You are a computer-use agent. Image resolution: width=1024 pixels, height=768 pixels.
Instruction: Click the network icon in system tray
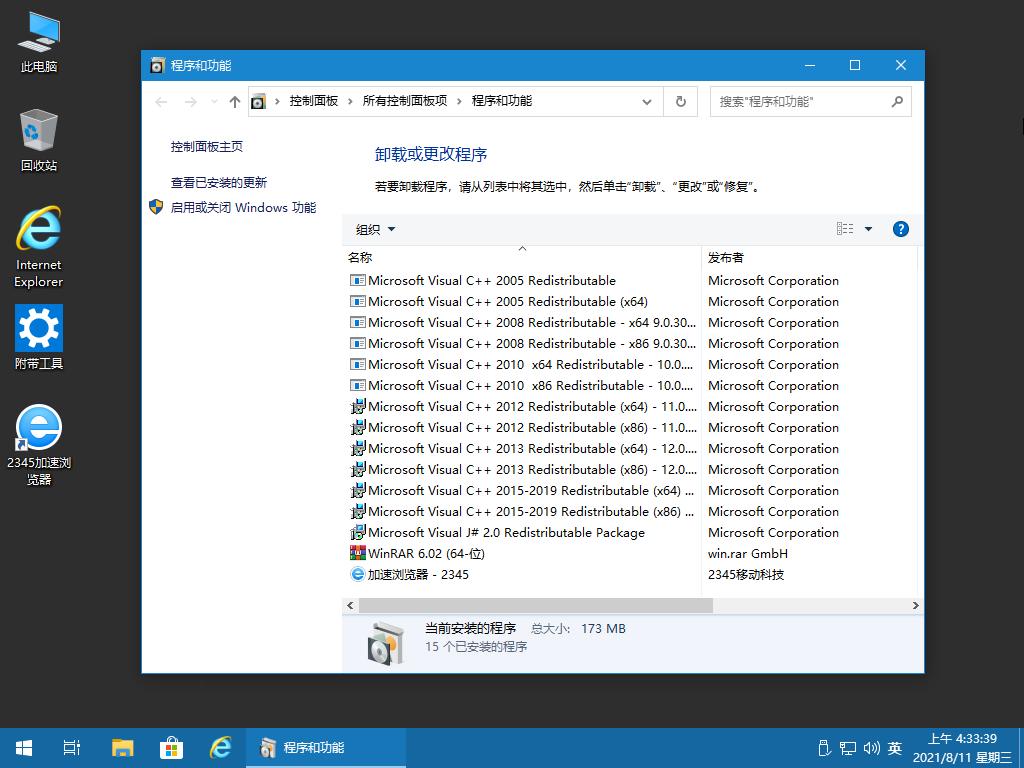click(x=848, y=748)
